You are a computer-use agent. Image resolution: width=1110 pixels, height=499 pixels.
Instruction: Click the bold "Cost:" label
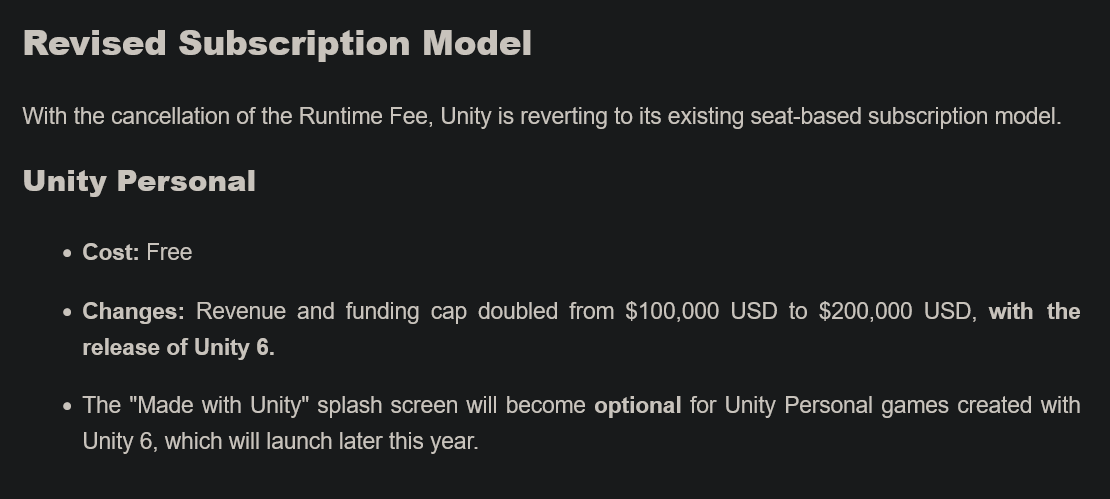[110, 253]
